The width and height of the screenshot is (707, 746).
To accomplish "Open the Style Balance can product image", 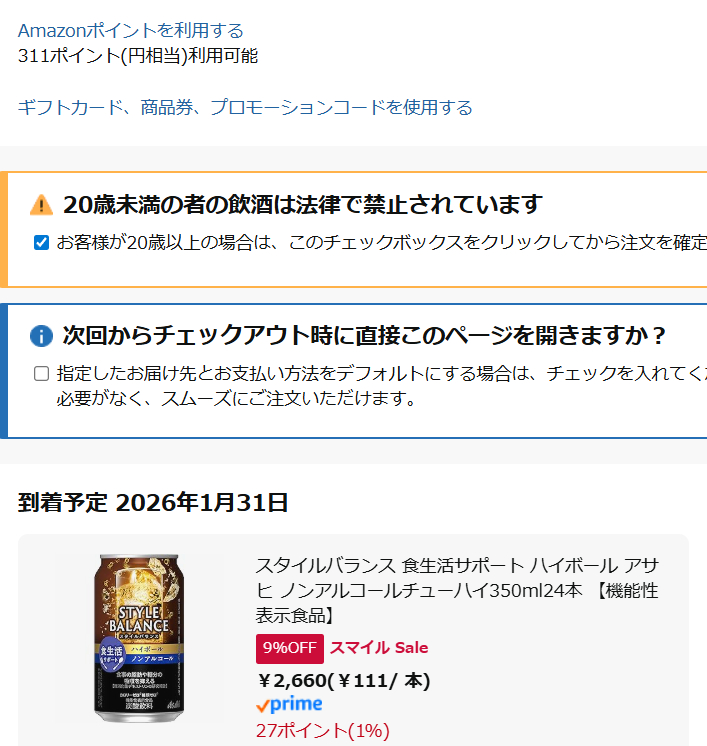I will 139,638.
